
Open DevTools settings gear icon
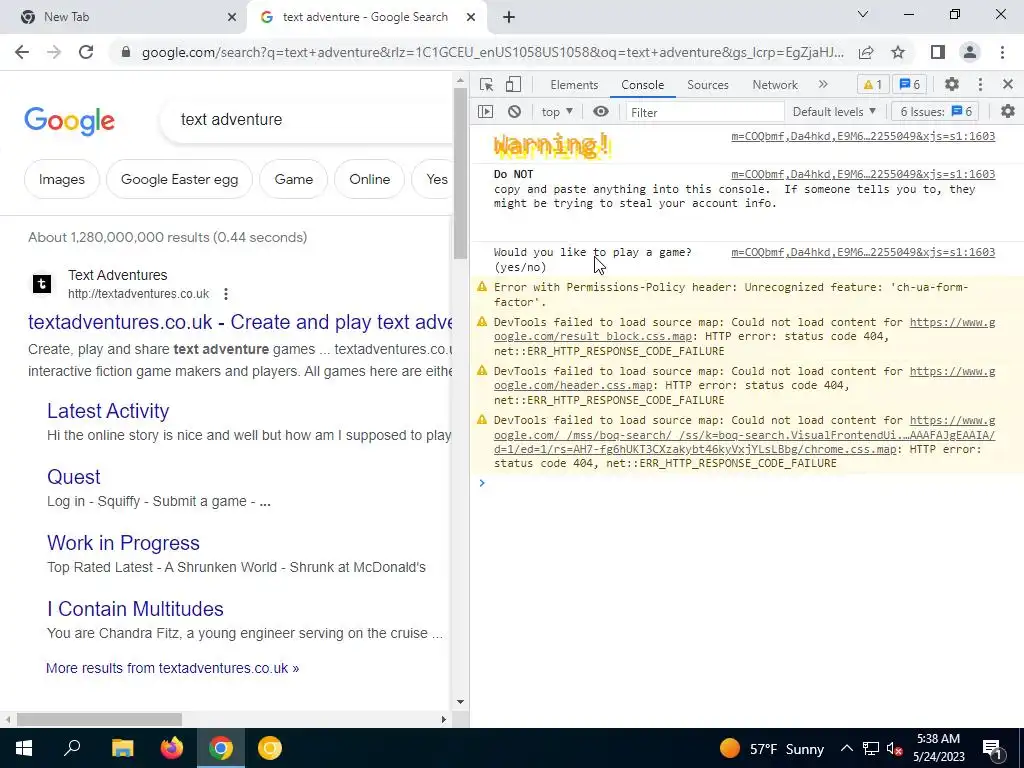952,84
